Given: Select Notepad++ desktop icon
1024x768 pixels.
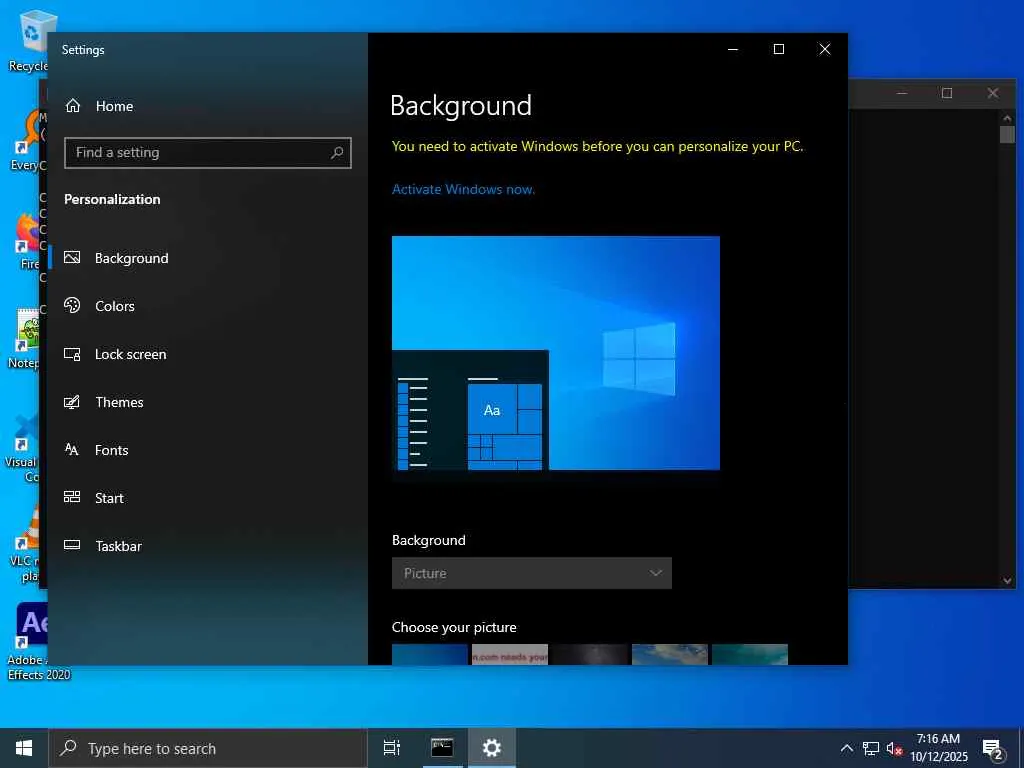Looking at the screenshot, I should point(26,338).
